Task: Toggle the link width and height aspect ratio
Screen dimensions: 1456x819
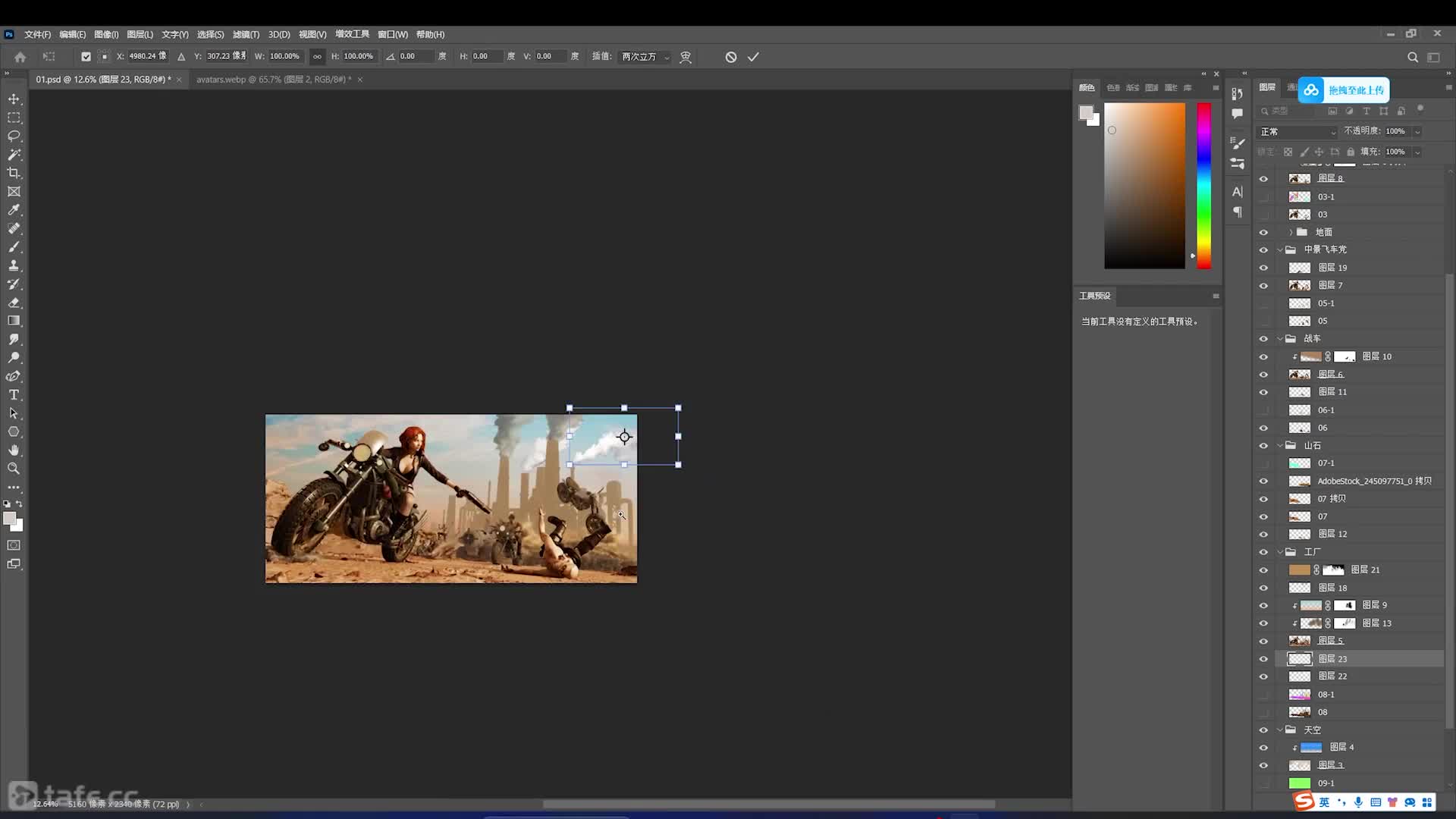Action: click(x=317, y=57)
